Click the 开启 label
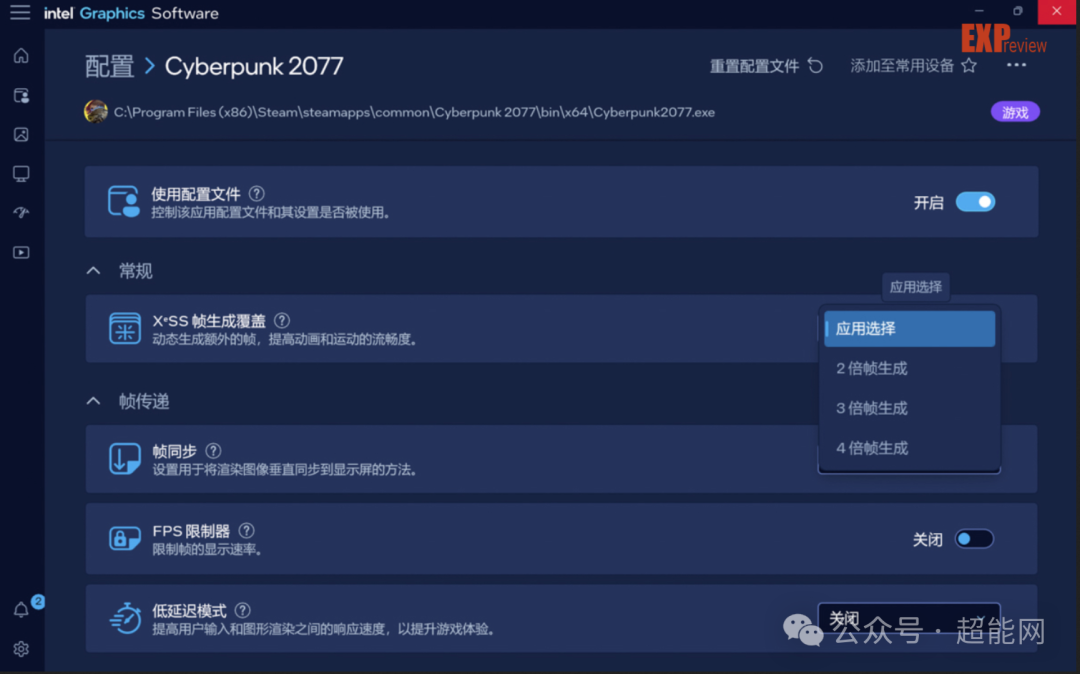This screenshot has height=674, width=1080. [x=928, y=202]
